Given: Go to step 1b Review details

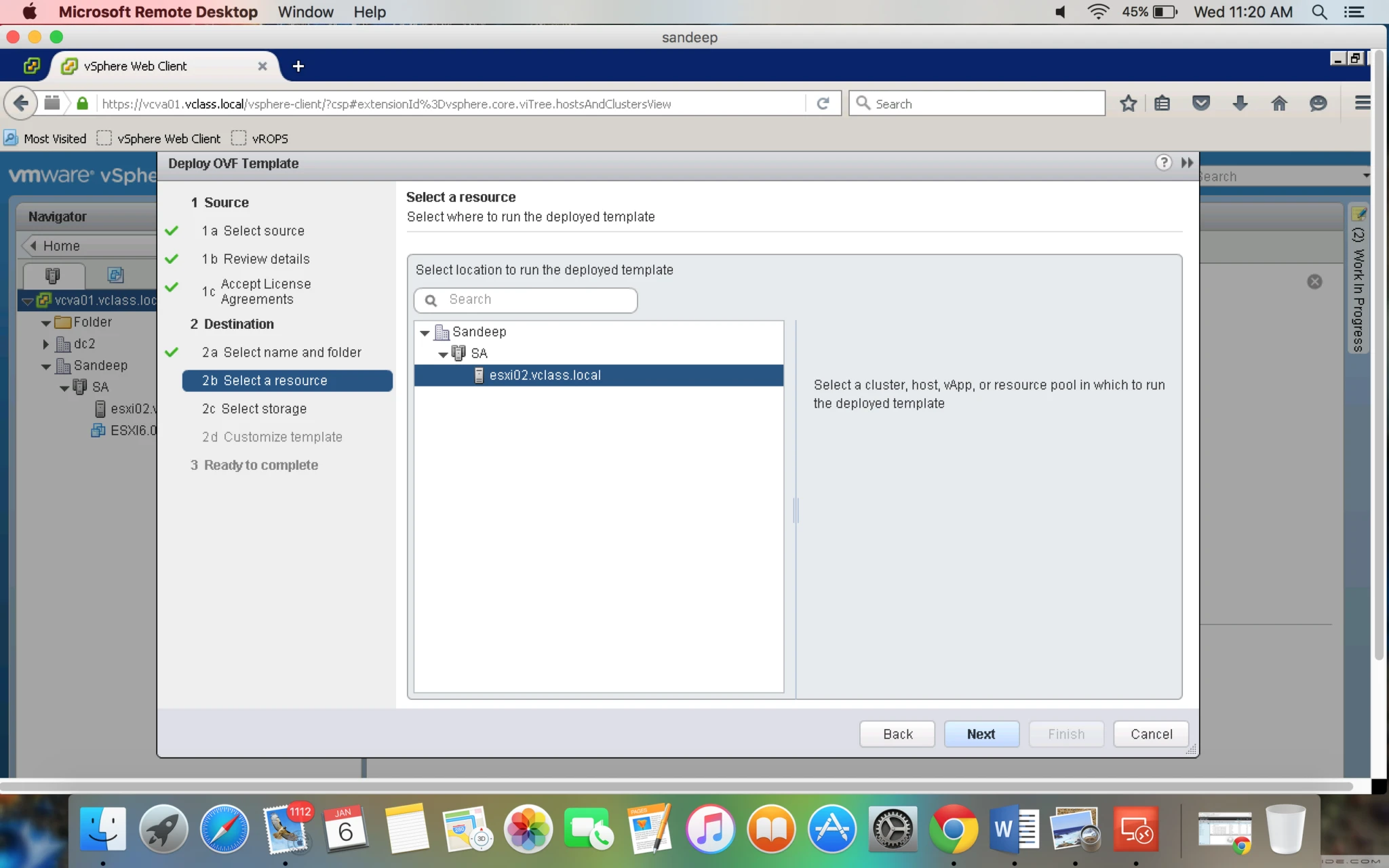Looking at the screenshot, I should click(x=256, y=259).
